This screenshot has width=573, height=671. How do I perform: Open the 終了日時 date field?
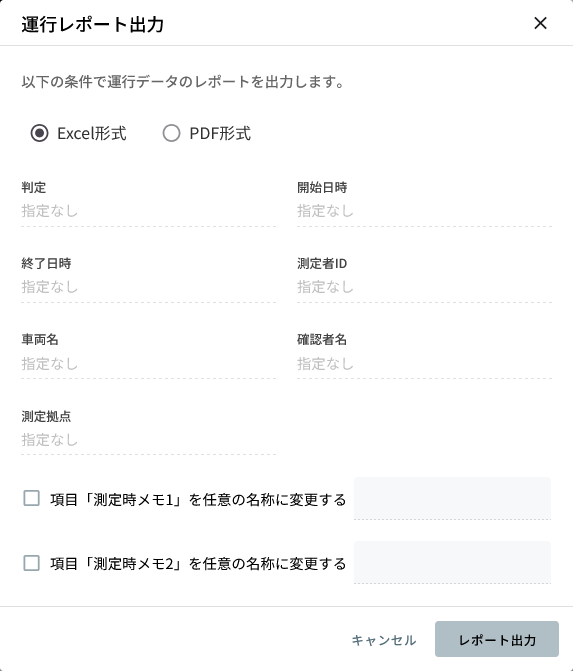(148, 287)
